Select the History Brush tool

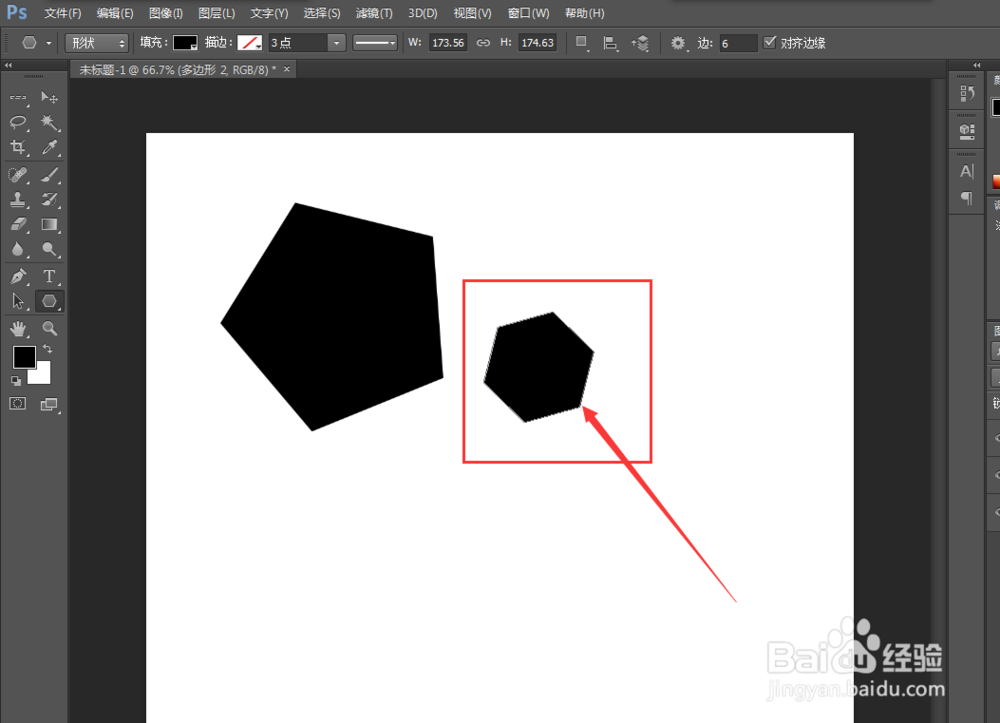coord(49,199)
